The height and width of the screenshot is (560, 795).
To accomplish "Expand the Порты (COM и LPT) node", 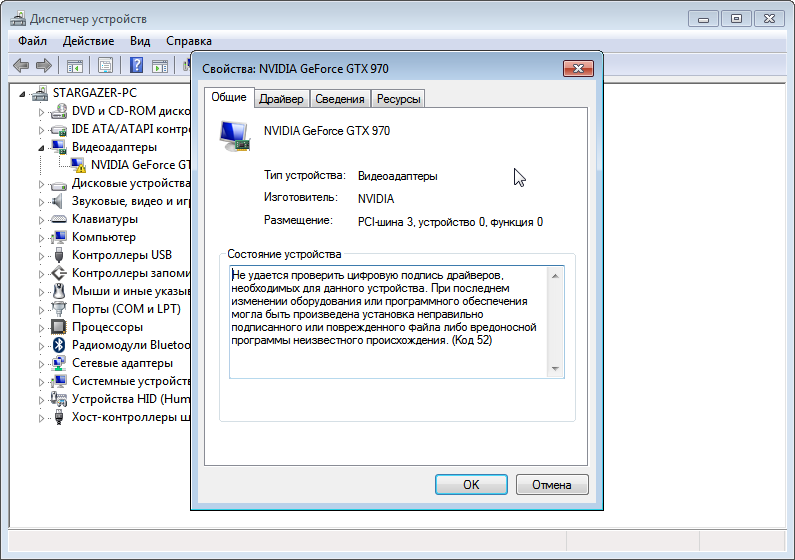I will [42, 310].
